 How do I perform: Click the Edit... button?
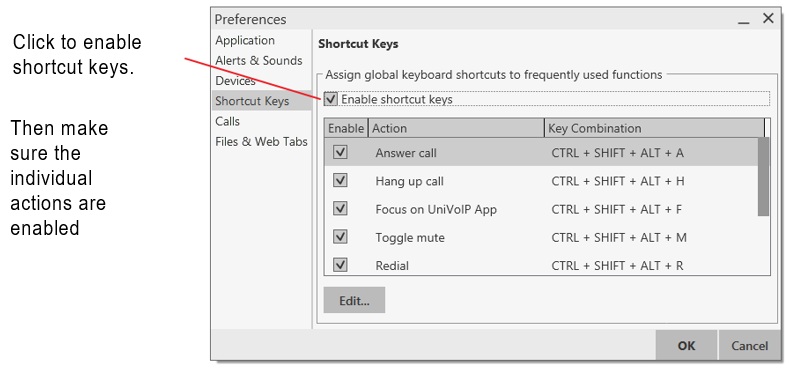tap(354, 301)
